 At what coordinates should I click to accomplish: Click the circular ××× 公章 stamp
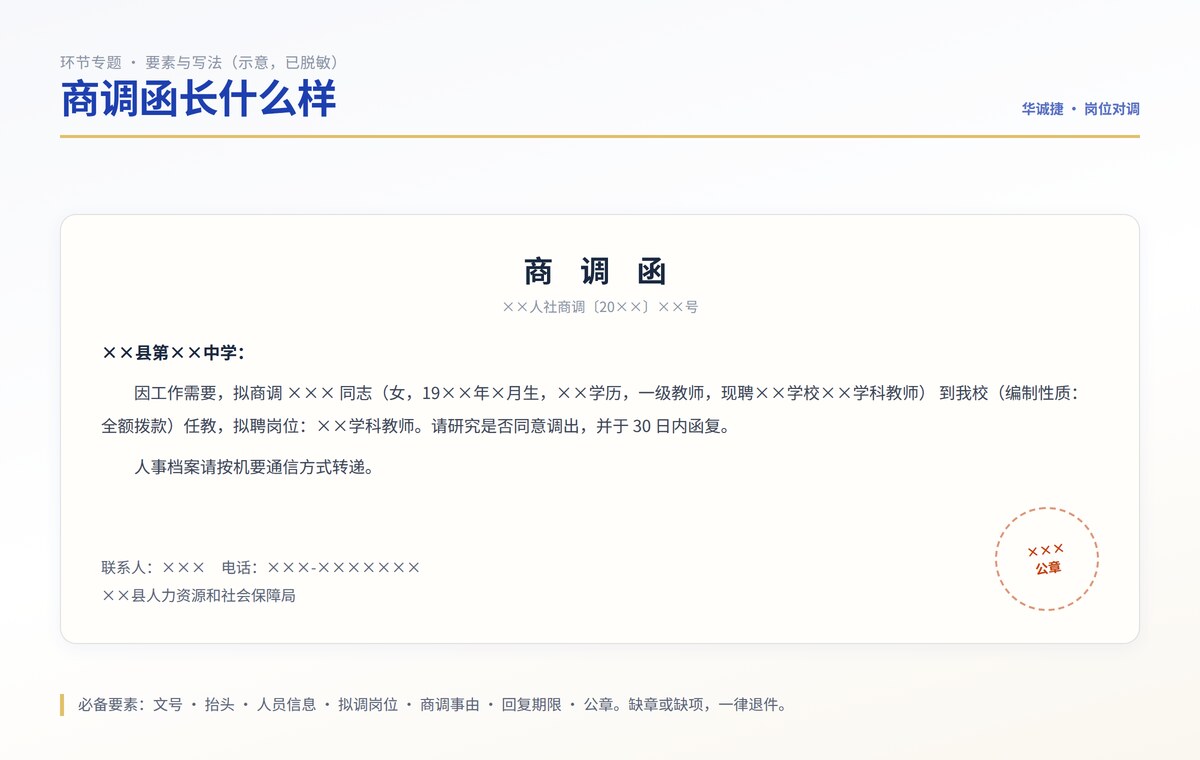click(x=1047, y=559)
